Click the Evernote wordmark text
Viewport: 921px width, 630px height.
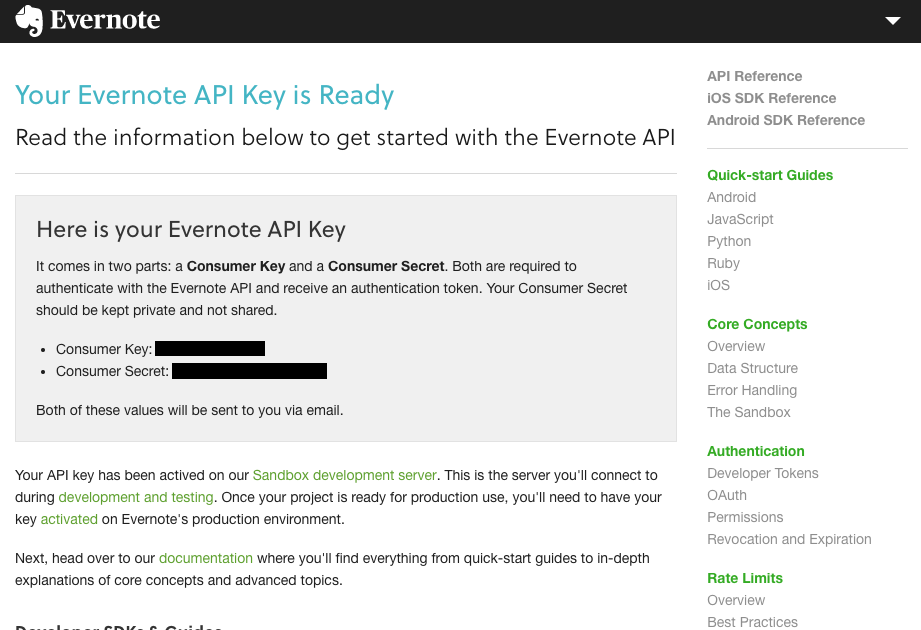point(105,20)
